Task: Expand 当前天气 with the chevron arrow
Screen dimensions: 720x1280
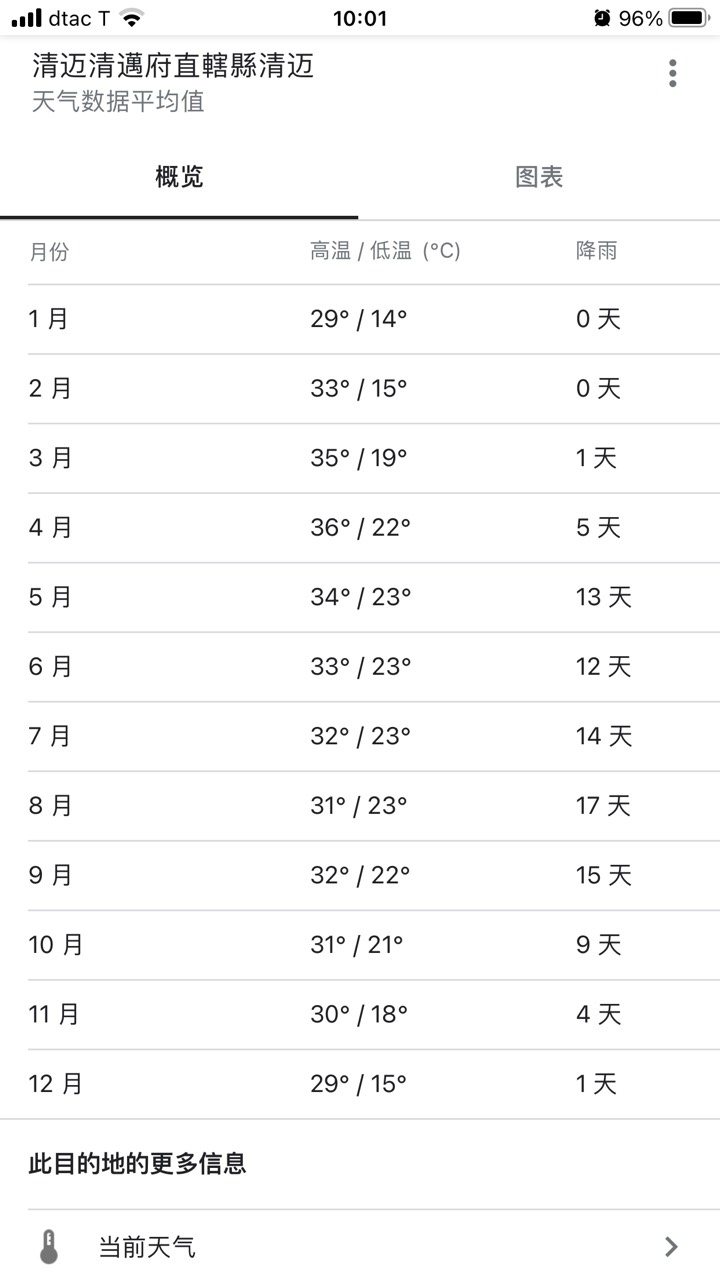Action: click(x=671, y=1247)
